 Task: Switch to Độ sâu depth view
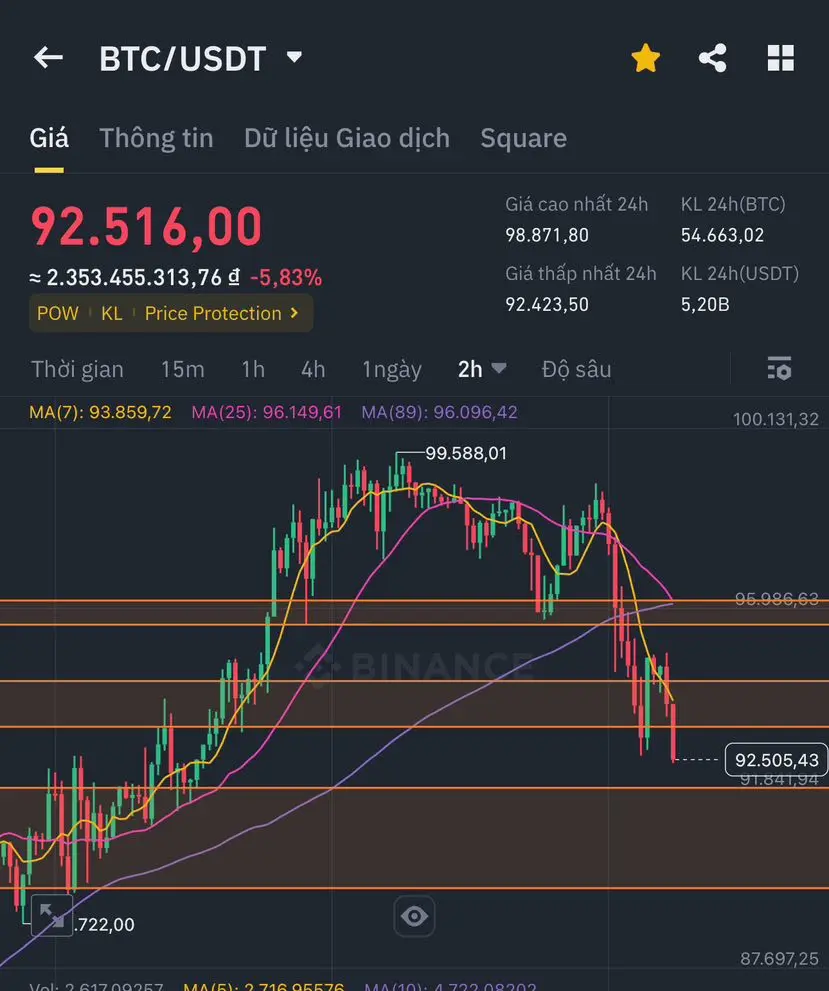[x=576, y=369]
